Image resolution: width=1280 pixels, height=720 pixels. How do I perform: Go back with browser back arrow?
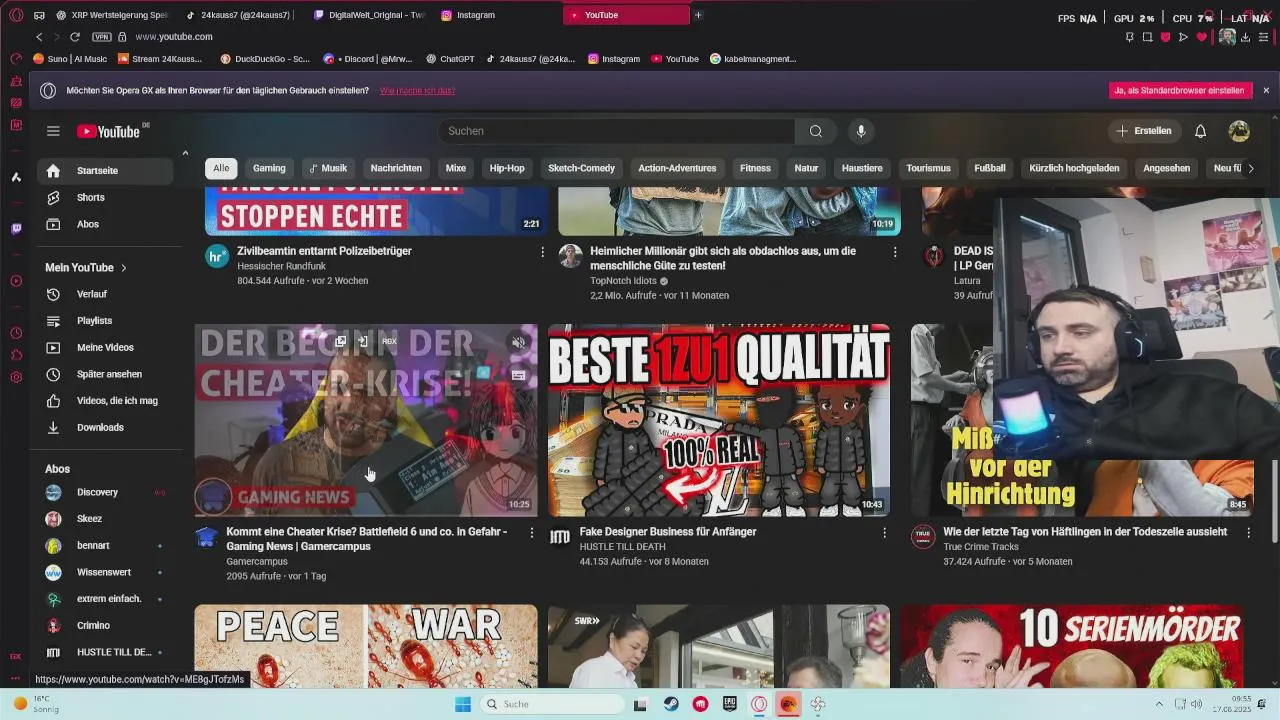[x=39, y=37]
